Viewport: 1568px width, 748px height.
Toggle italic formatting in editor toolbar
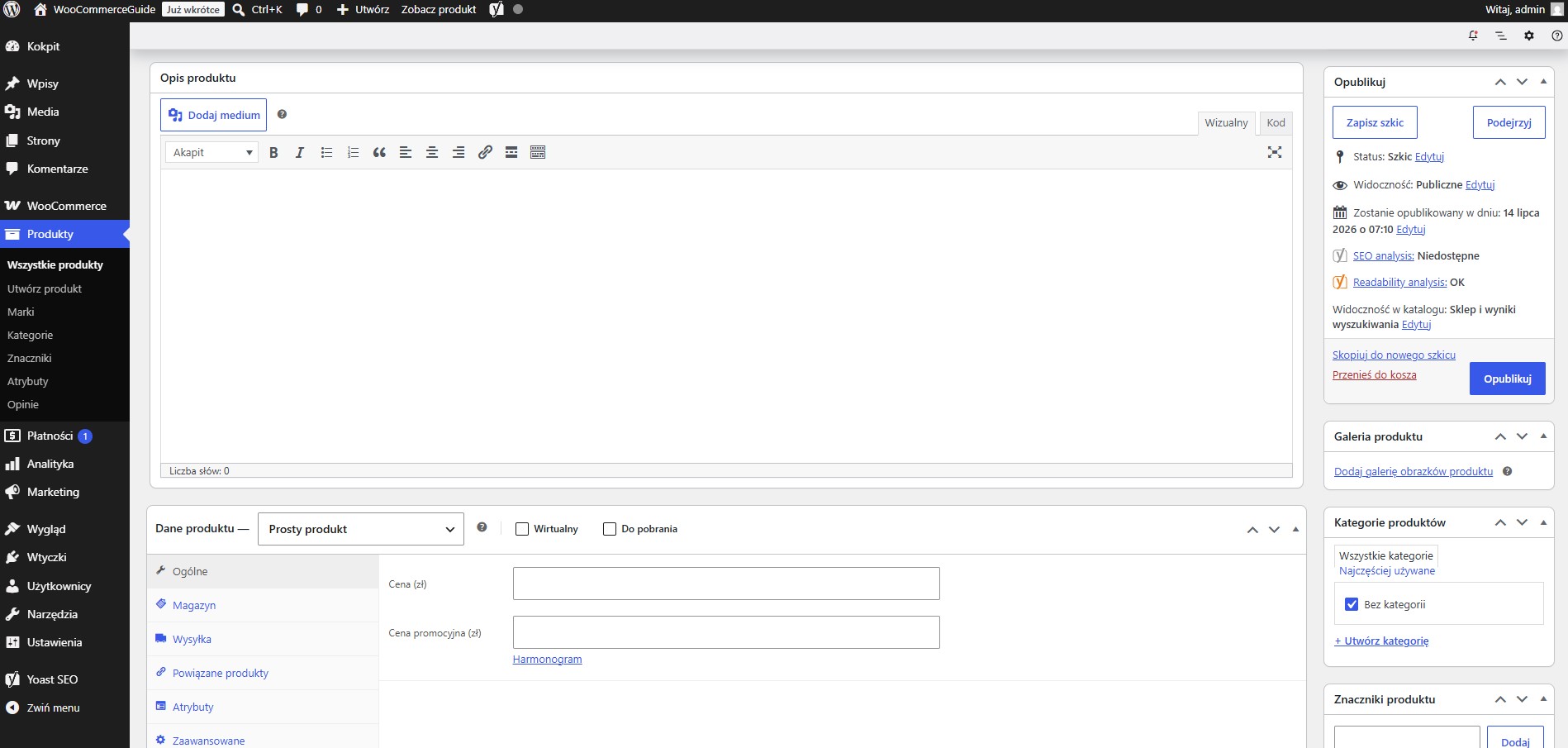click(x=300, y=152)
